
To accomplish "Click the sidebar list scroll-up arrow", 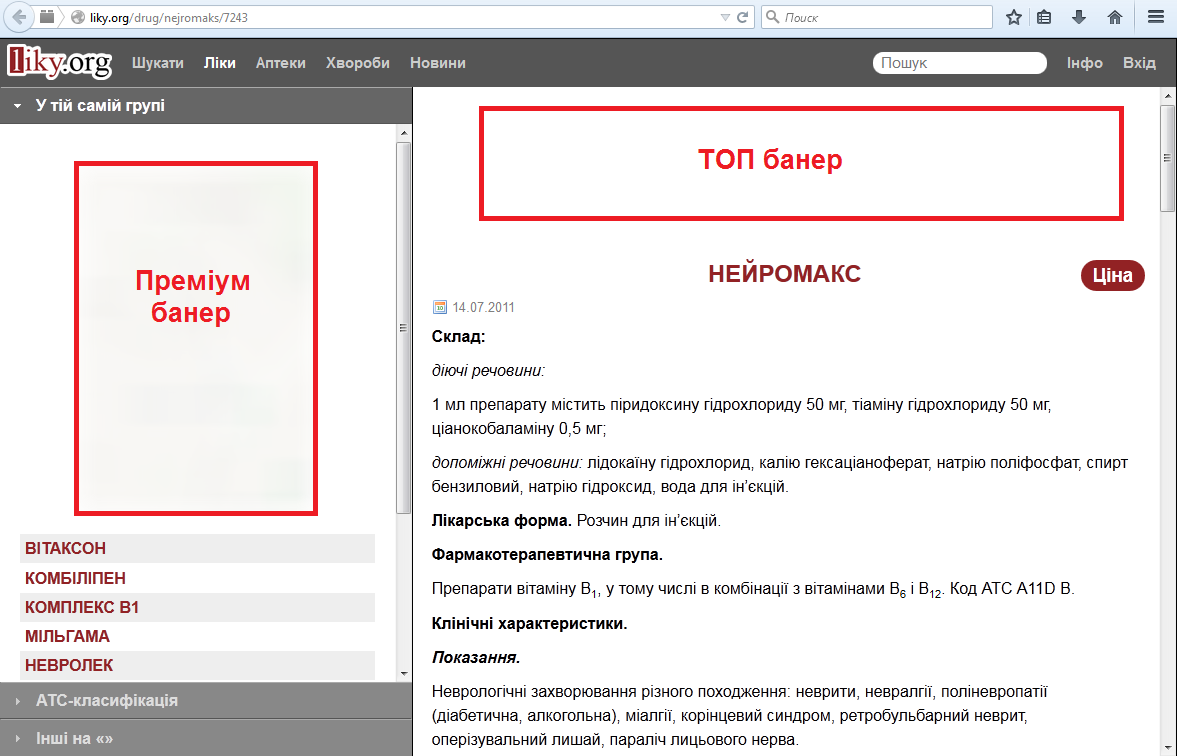I will (x=404, y=133).
